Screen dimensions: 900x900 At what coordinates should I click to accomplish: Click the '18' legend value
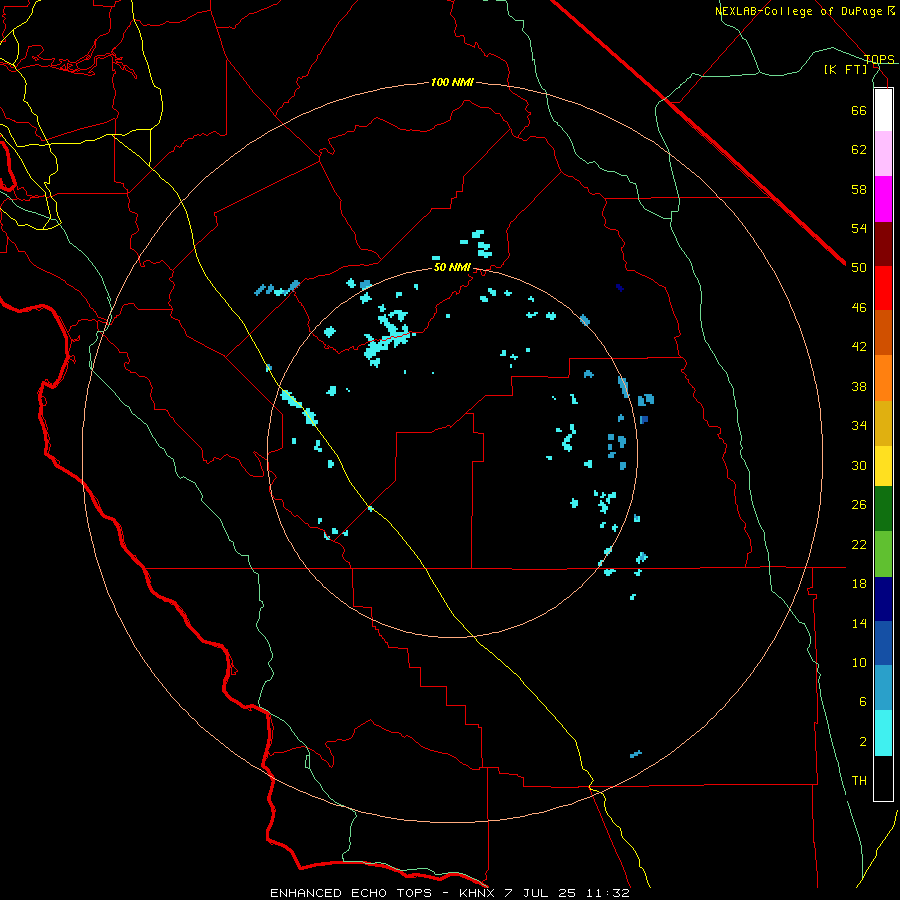pyautogui.click(x=859, y=584)
